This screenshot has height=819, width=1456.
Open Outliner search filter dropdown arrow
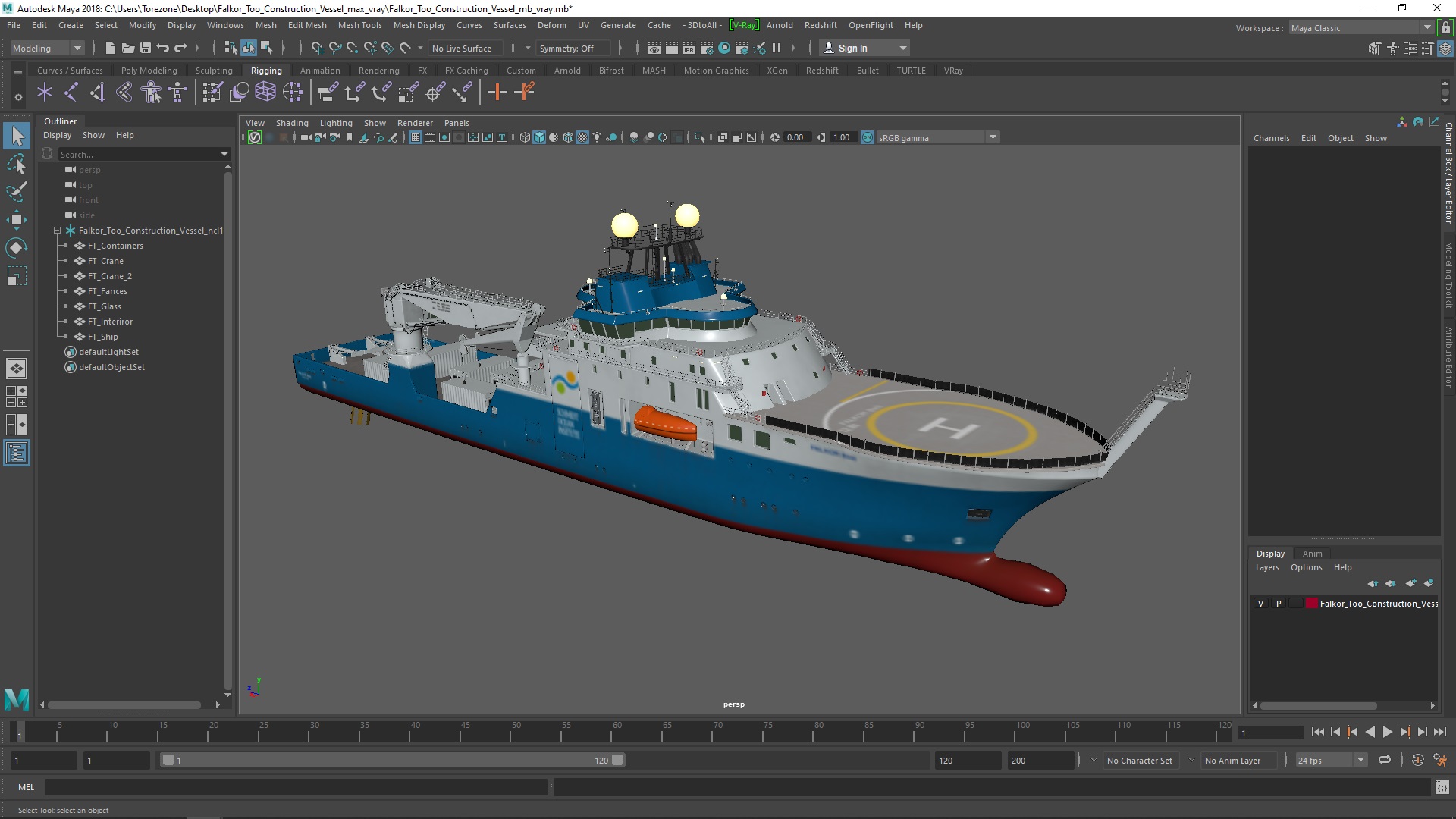[x=224, y=154]
